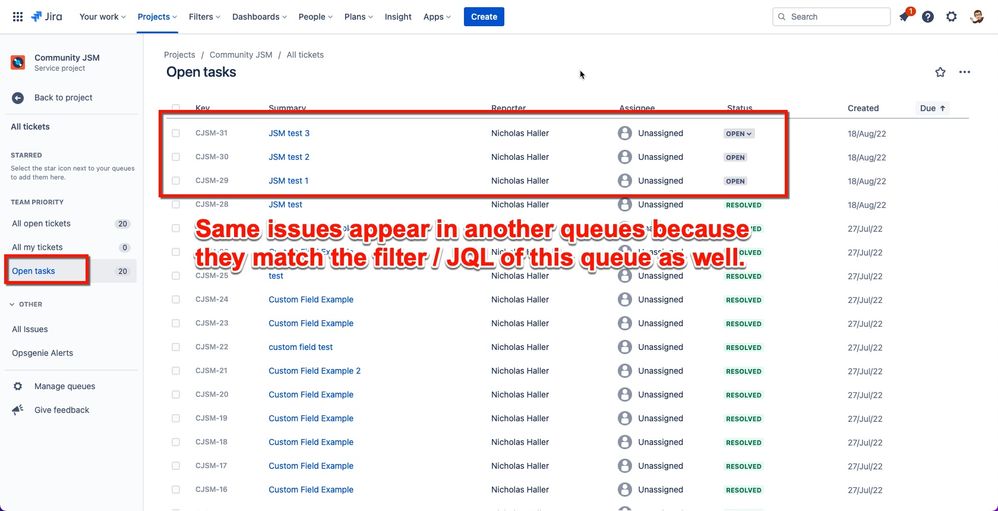The width and height of the screenshot is (998, 511).
Task: Click the Give feedback link
Action: click(x=62, y=410)
